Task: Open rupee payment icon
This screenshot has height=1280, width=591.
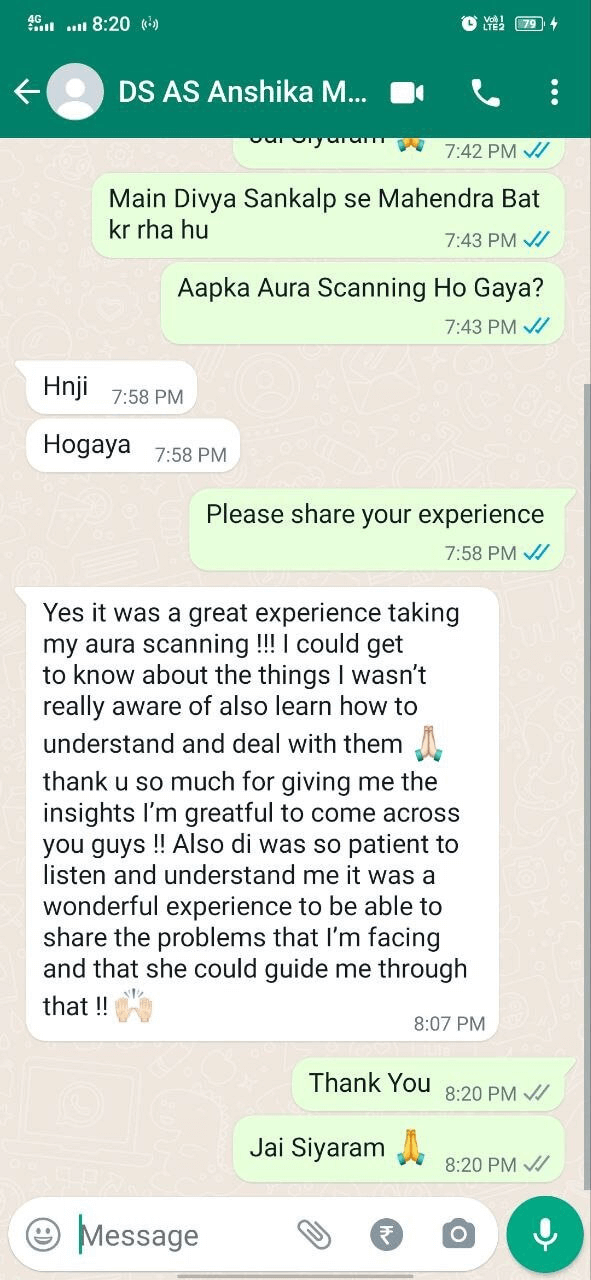Action: pos(386,1235)
